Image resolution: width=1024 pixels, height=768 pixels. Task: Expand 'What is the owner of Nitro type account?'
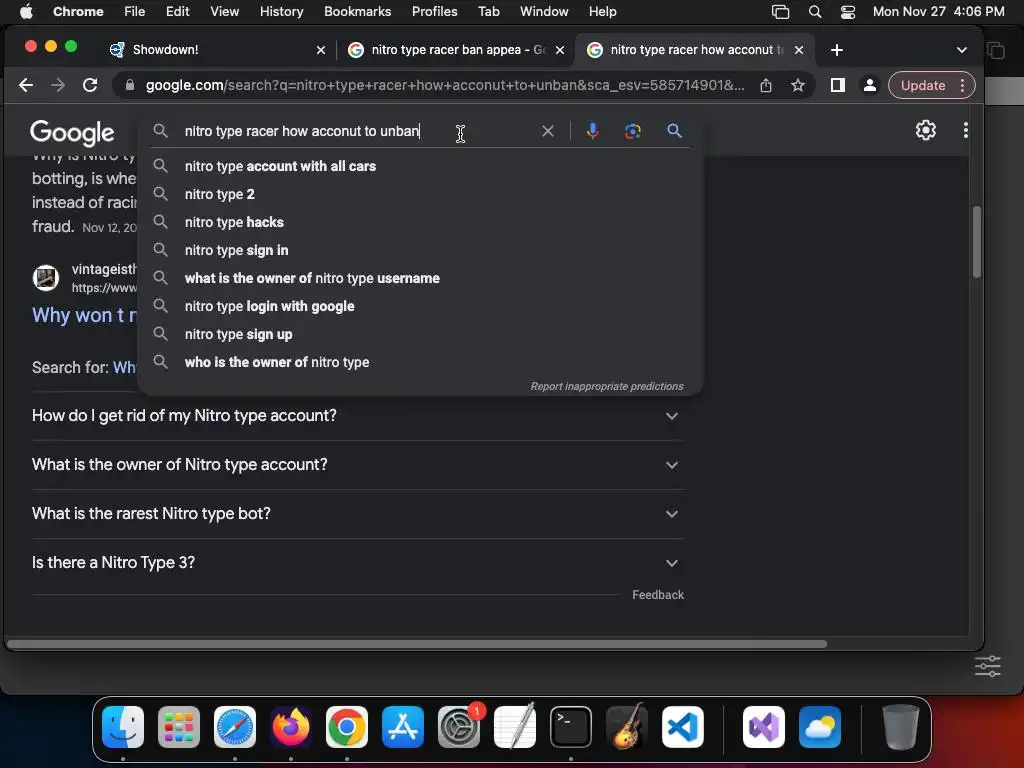click(x=357, y=465)
